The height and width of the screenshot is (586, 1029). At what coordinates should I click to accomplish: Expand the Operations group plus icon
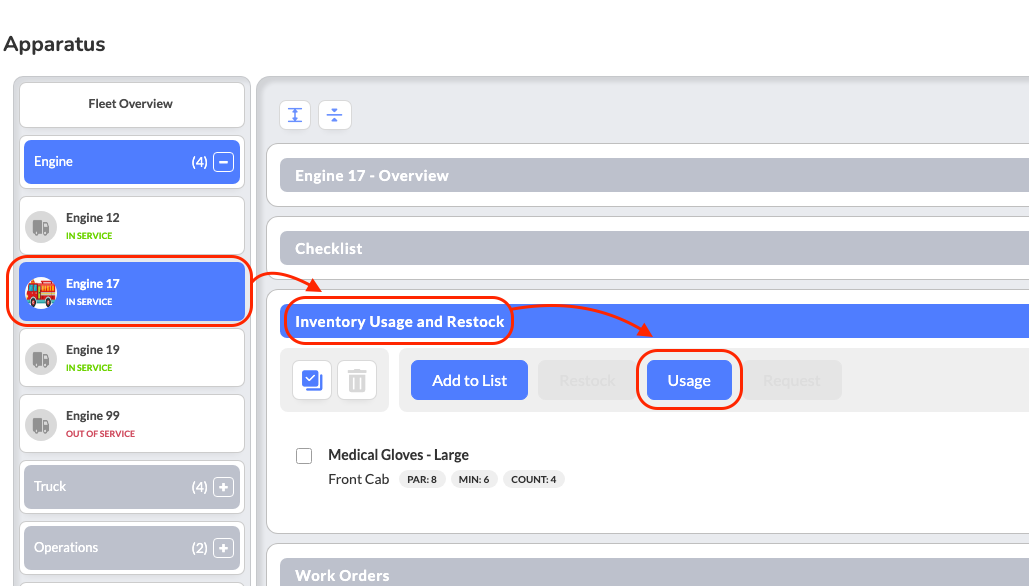coord(223,548)
